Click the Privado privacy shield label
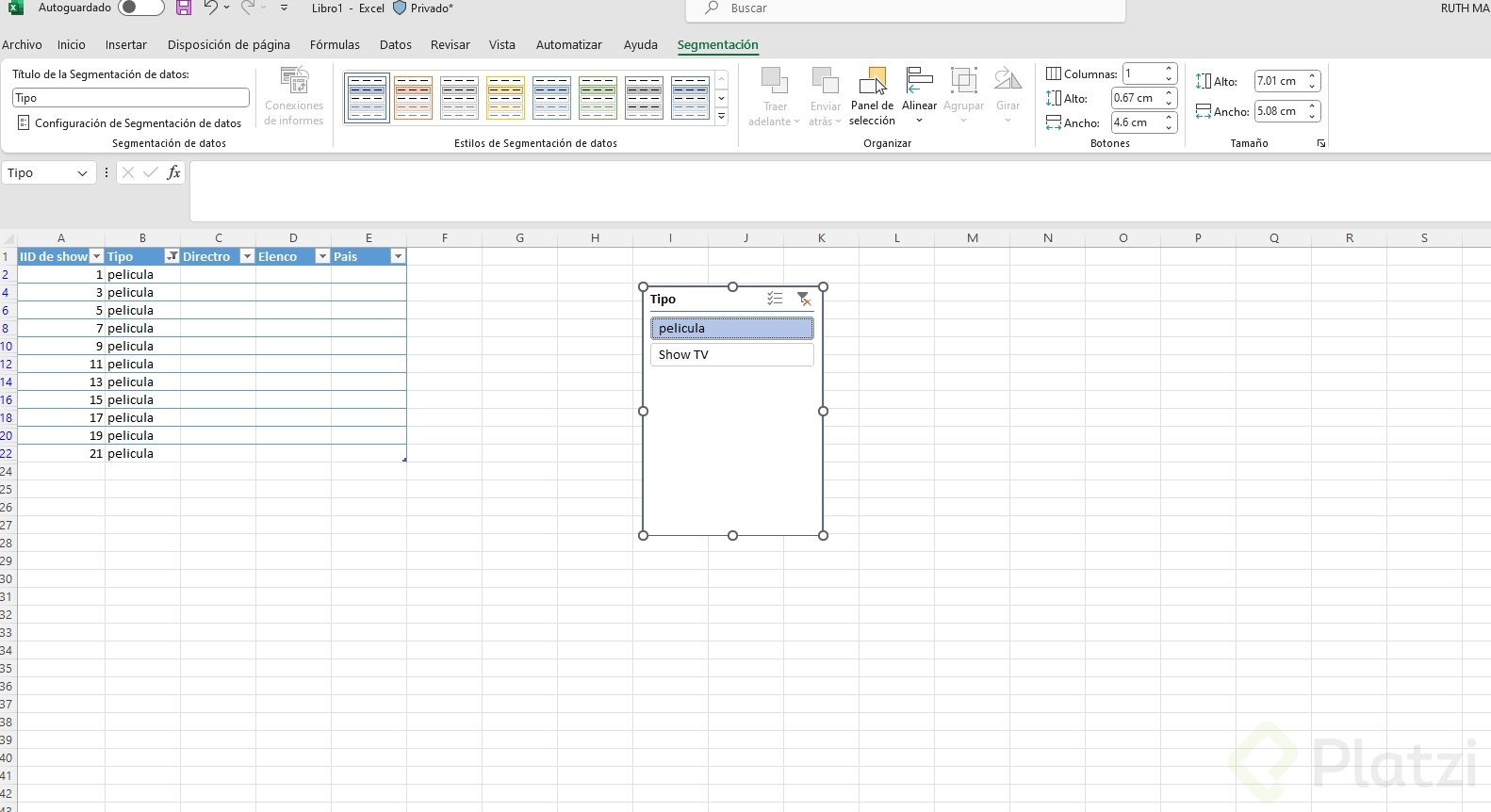This screenshot has width=1491, height=812. pos(423,8)
